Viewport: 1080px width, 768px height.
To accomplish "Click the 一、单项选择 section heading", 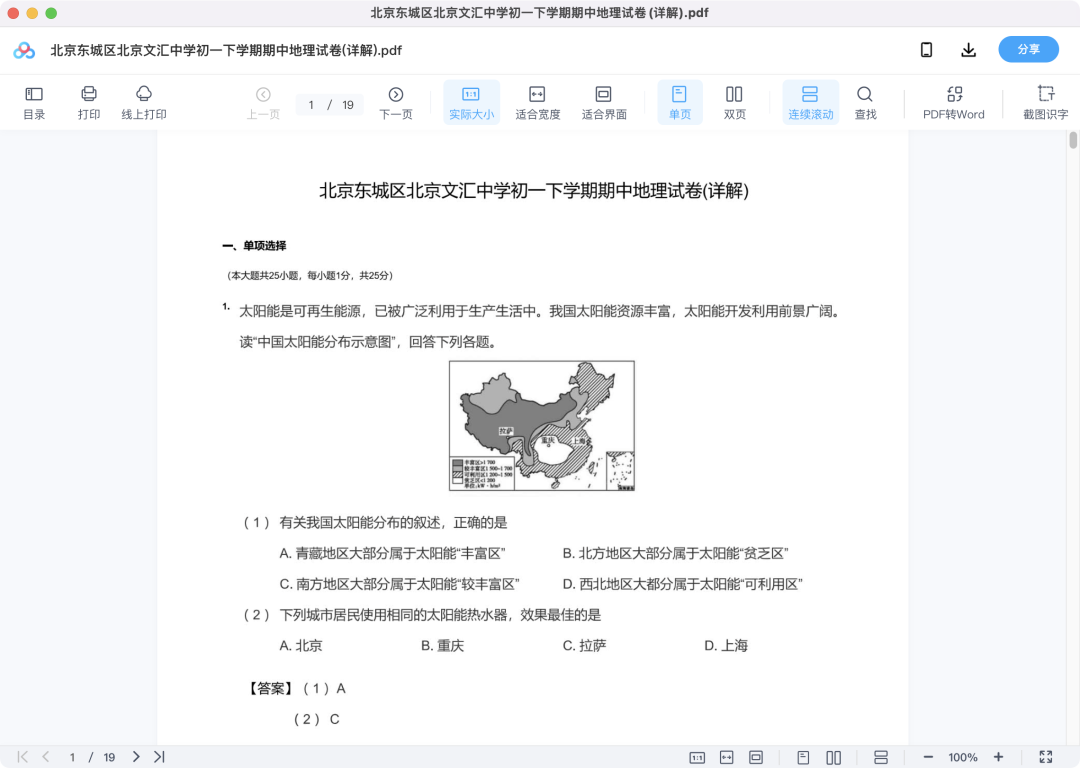I will tap(254, 246).
